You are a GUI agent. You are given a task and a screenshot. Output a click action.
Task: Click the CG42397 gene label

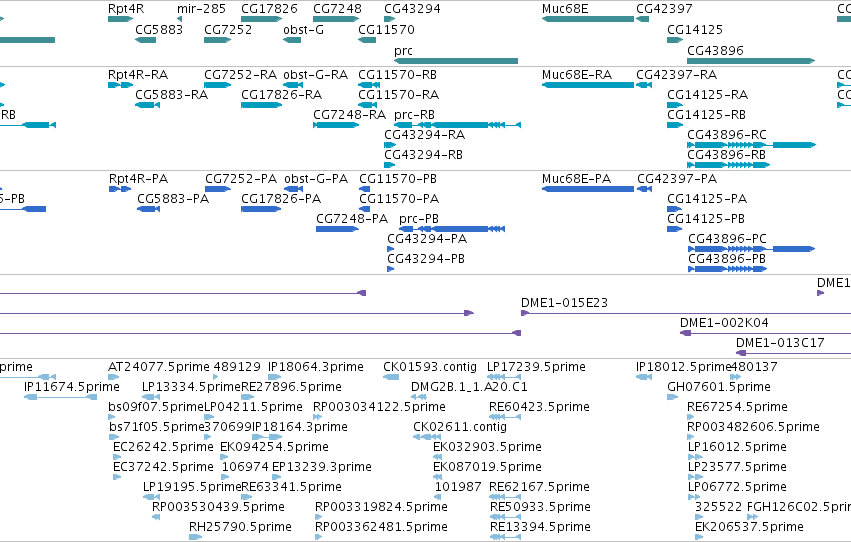point(664,9)
